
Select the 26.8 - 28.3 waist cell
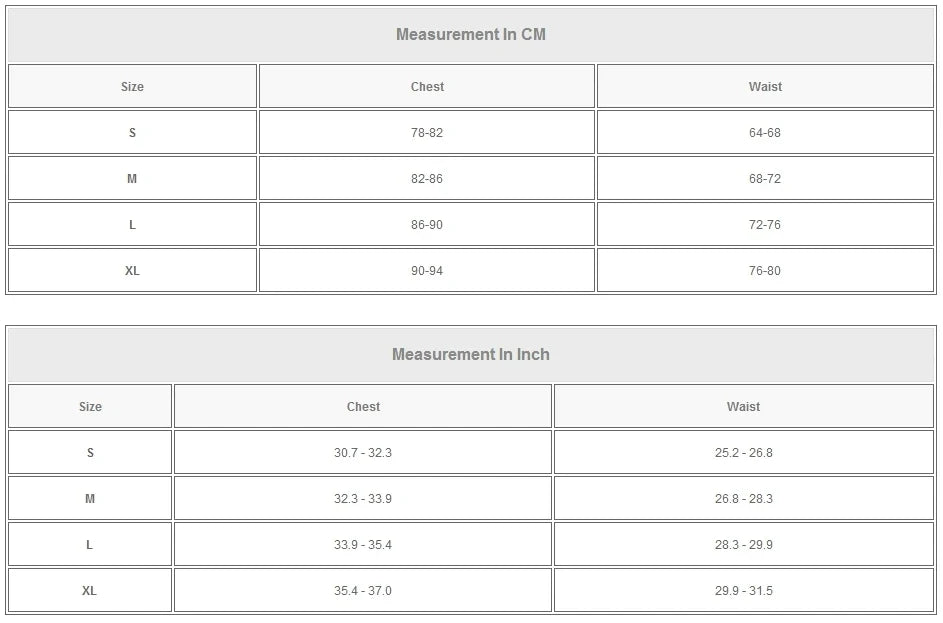pos(743,499)
